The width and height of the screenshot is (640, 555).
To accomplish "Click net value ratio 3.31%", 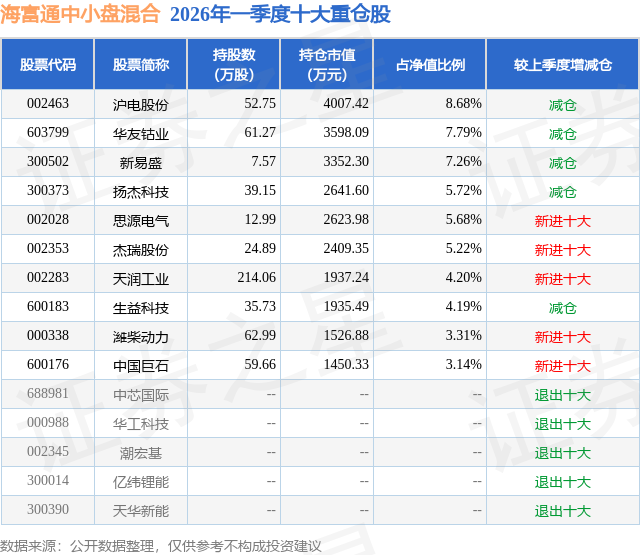I will 464,335.
